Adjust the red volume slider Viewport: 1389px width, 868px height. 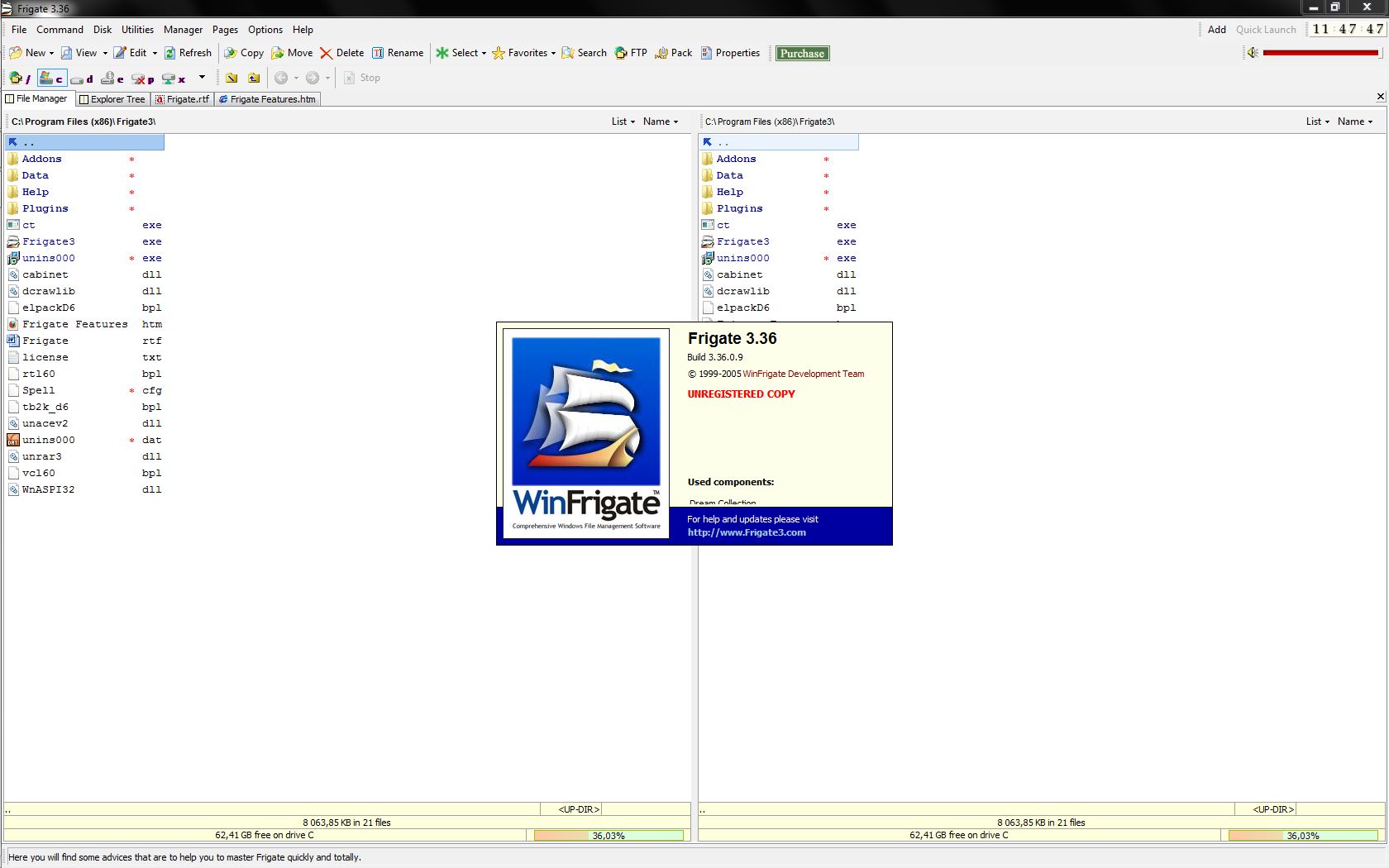pyautogui.click(x=1320, y=53)
